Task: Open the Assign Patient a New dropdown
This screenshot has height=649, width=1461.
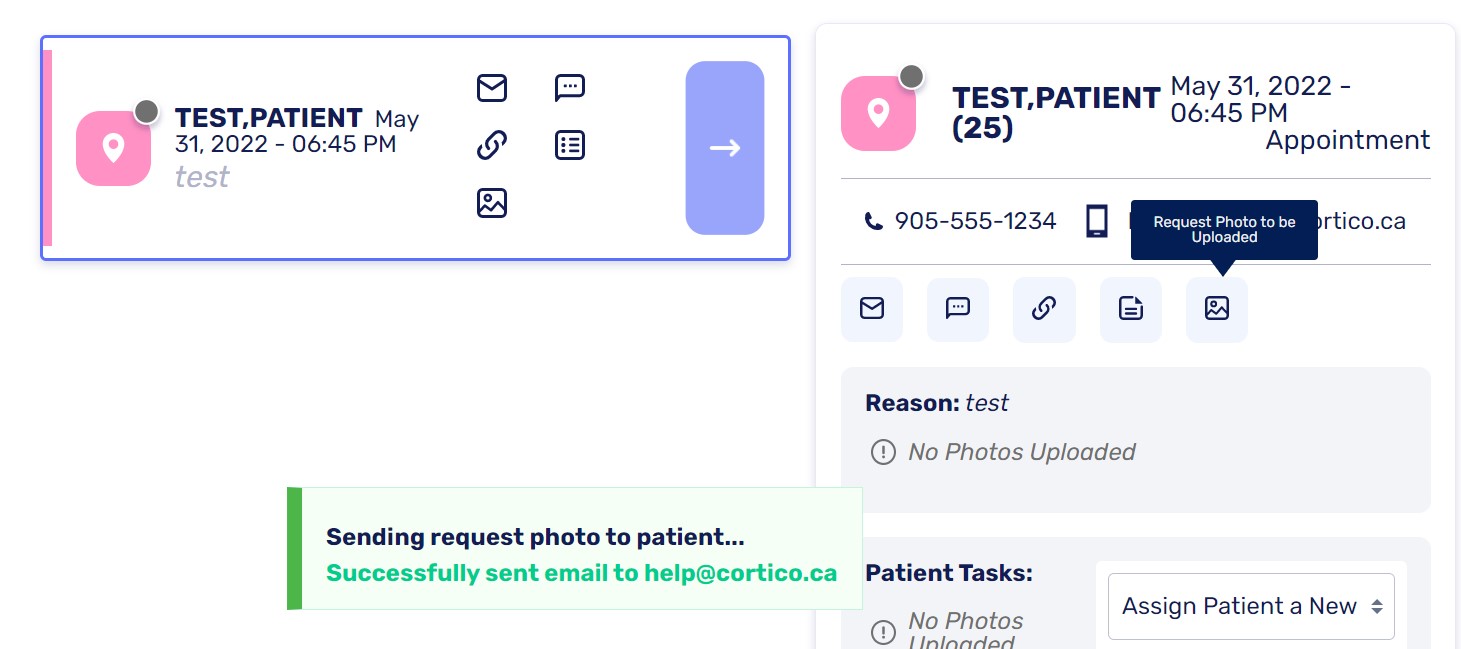Action: click(1251, 606)
